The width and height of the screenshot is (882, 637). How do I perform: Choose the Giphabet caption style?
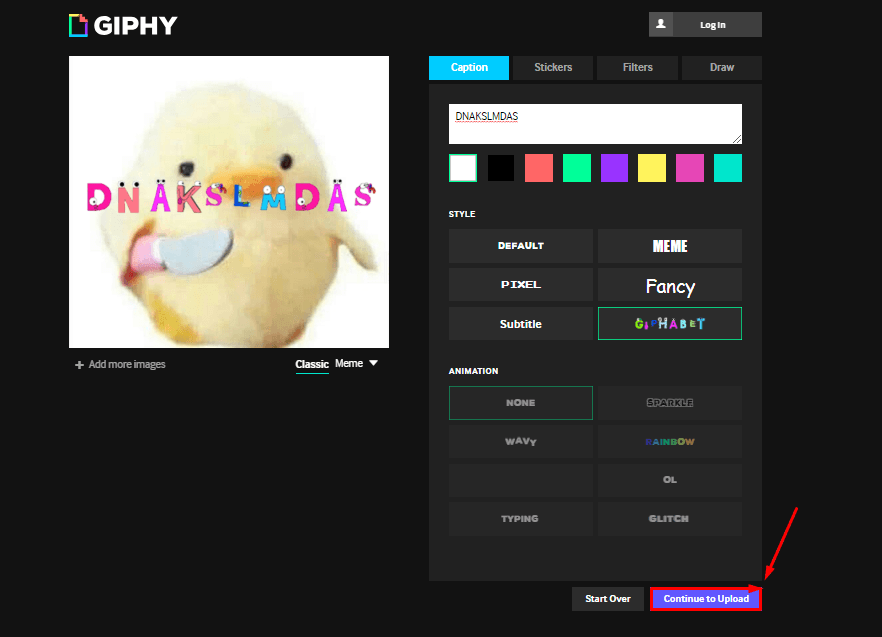pyautogui.click(x=670, y=324)
